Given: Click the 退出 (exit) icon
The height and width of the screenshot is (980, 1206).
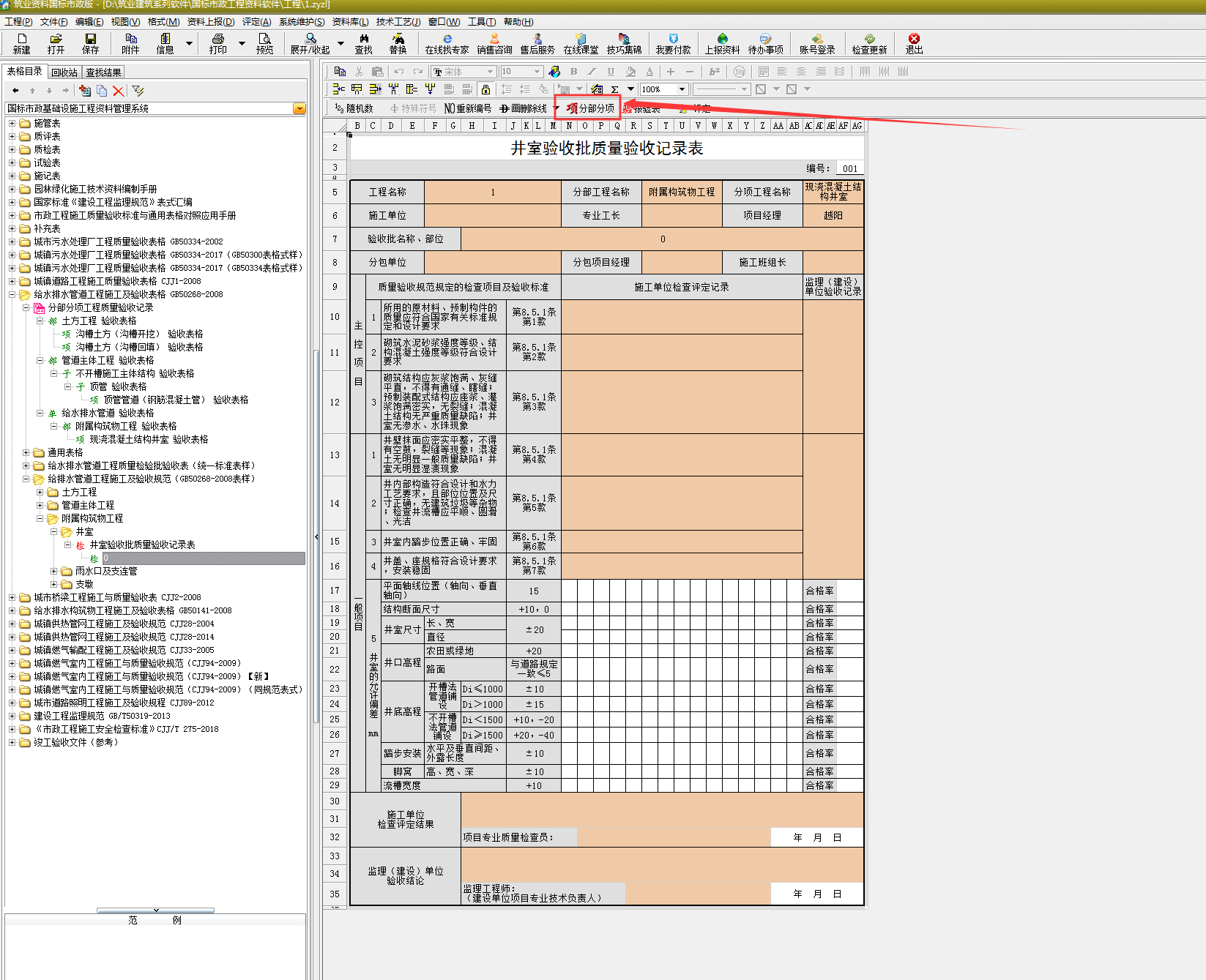Looking at the screenshot, I should 914,43.
